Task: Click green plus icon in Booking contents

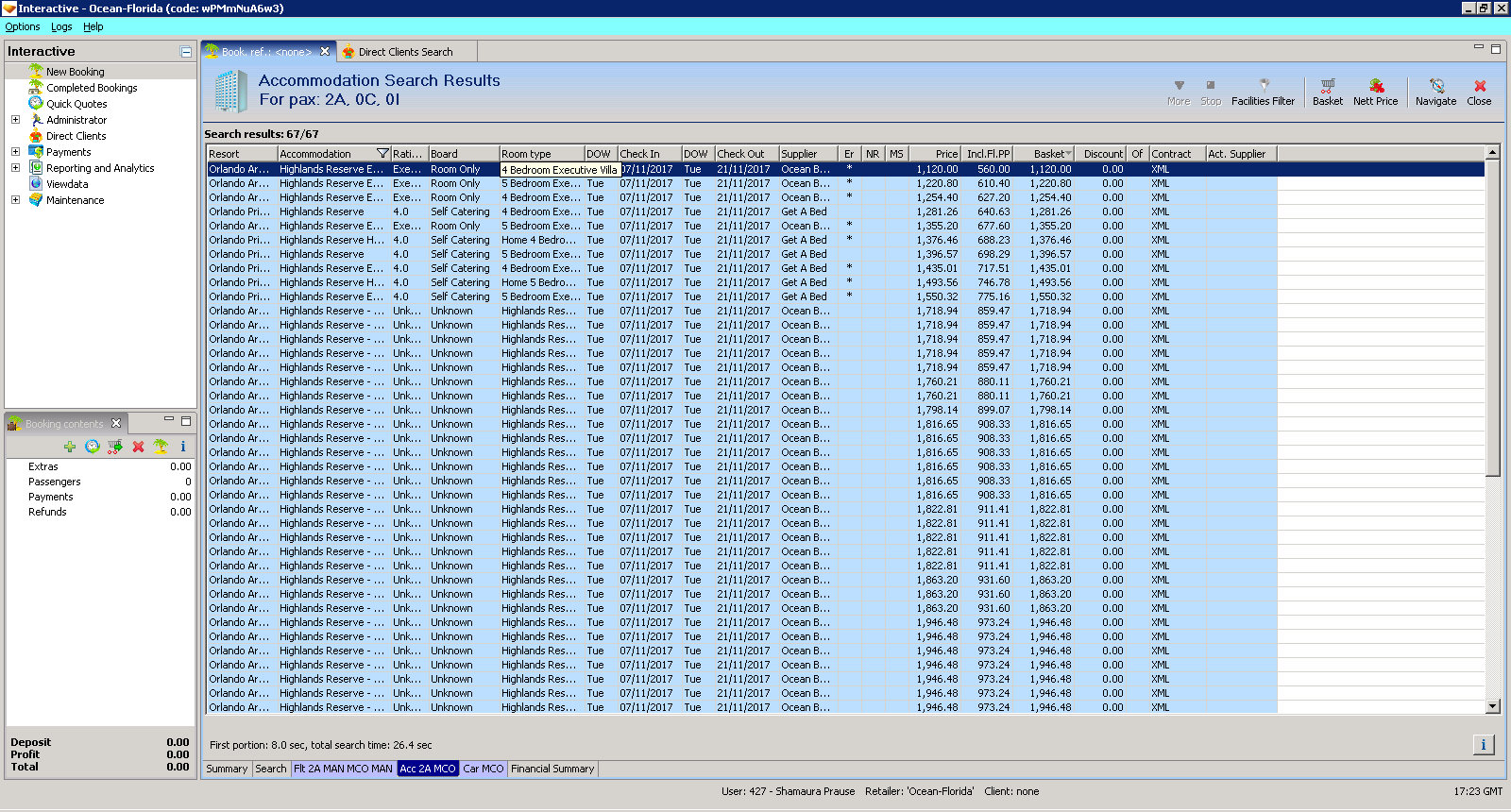Action: click(x=70, y=447)
